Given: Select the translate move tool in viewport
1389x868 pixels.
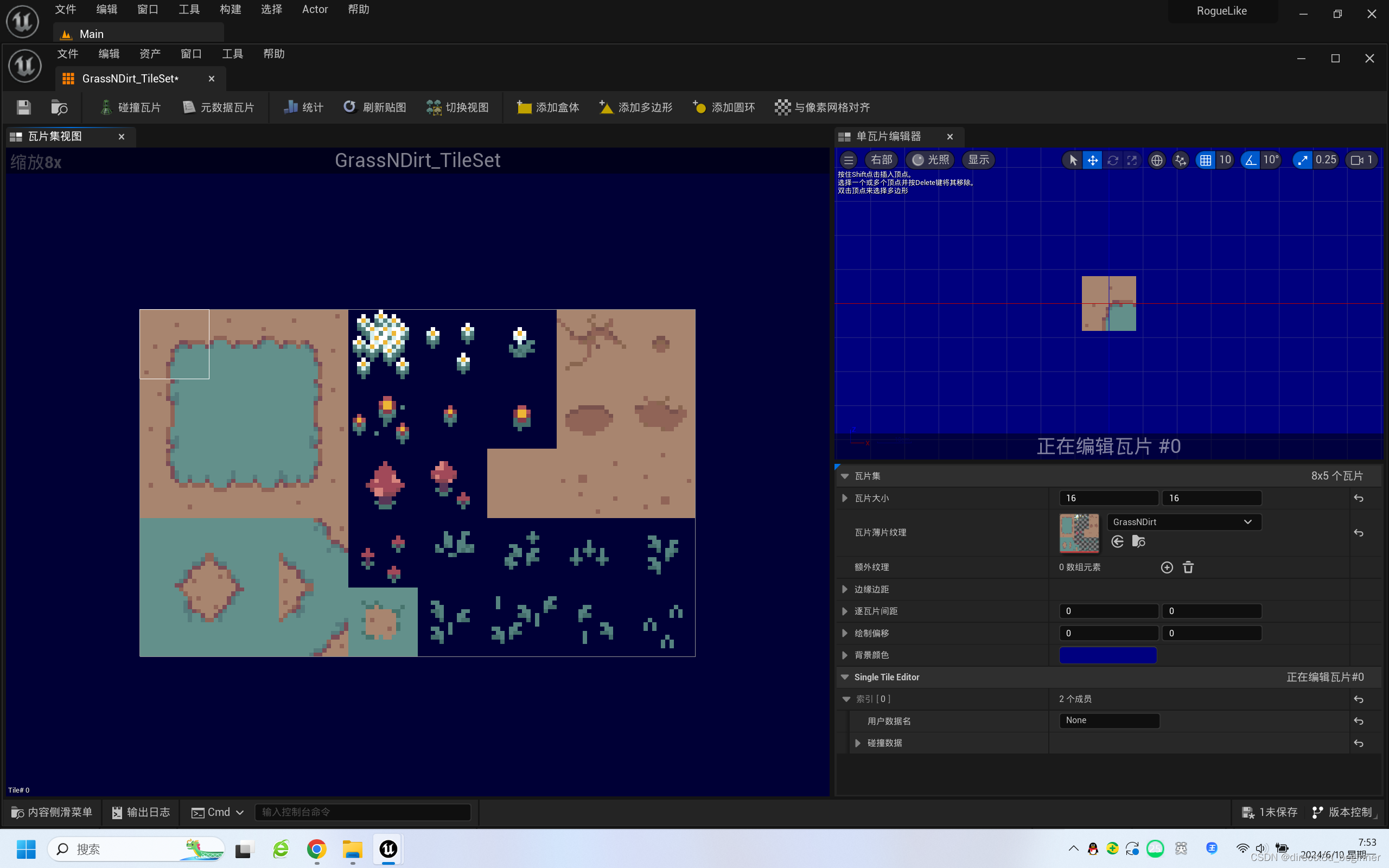Looking at the screenshot, I should (1092, 160).
